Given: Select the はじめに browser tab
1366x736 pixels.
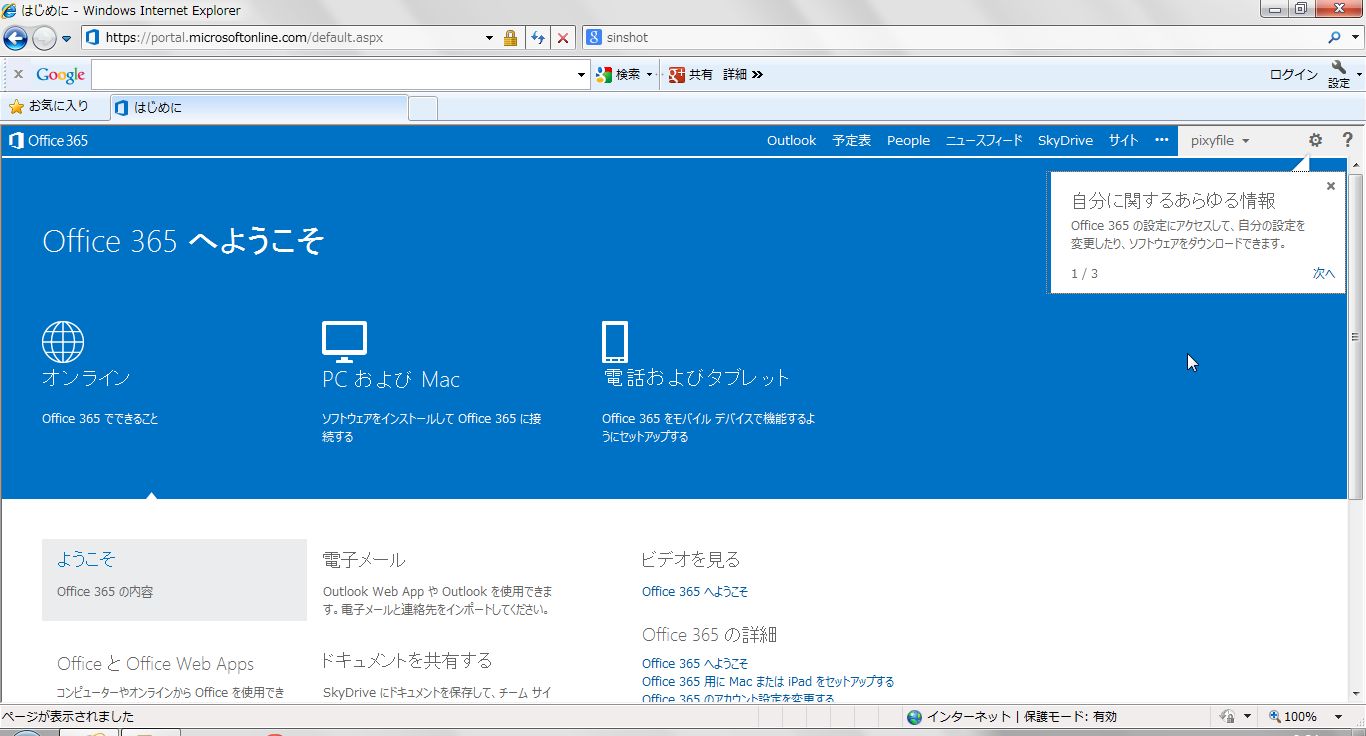Looking at the screenshot, I should 260,107.
